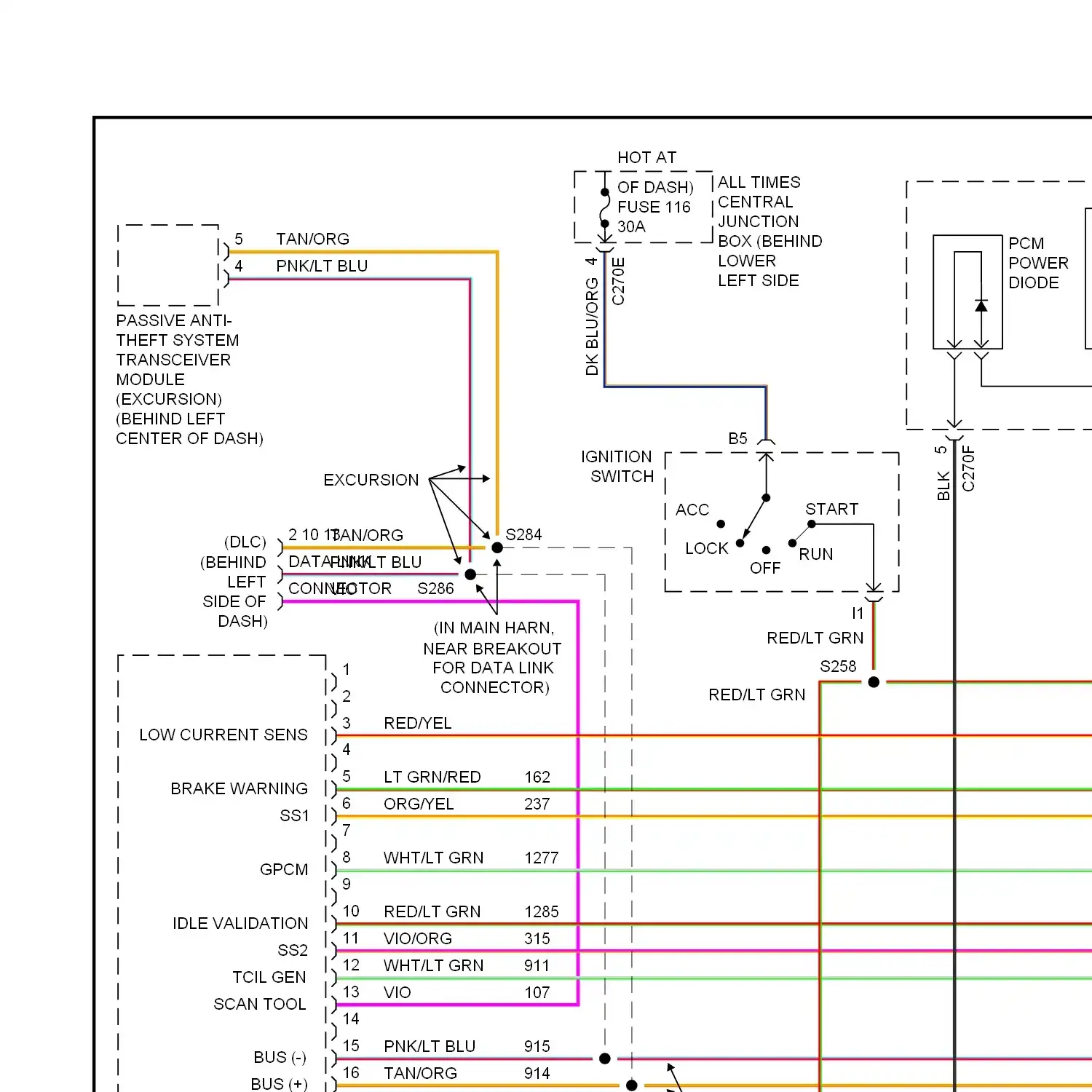
Task: Click the LOCK switch position
Action: pos(707,549)
